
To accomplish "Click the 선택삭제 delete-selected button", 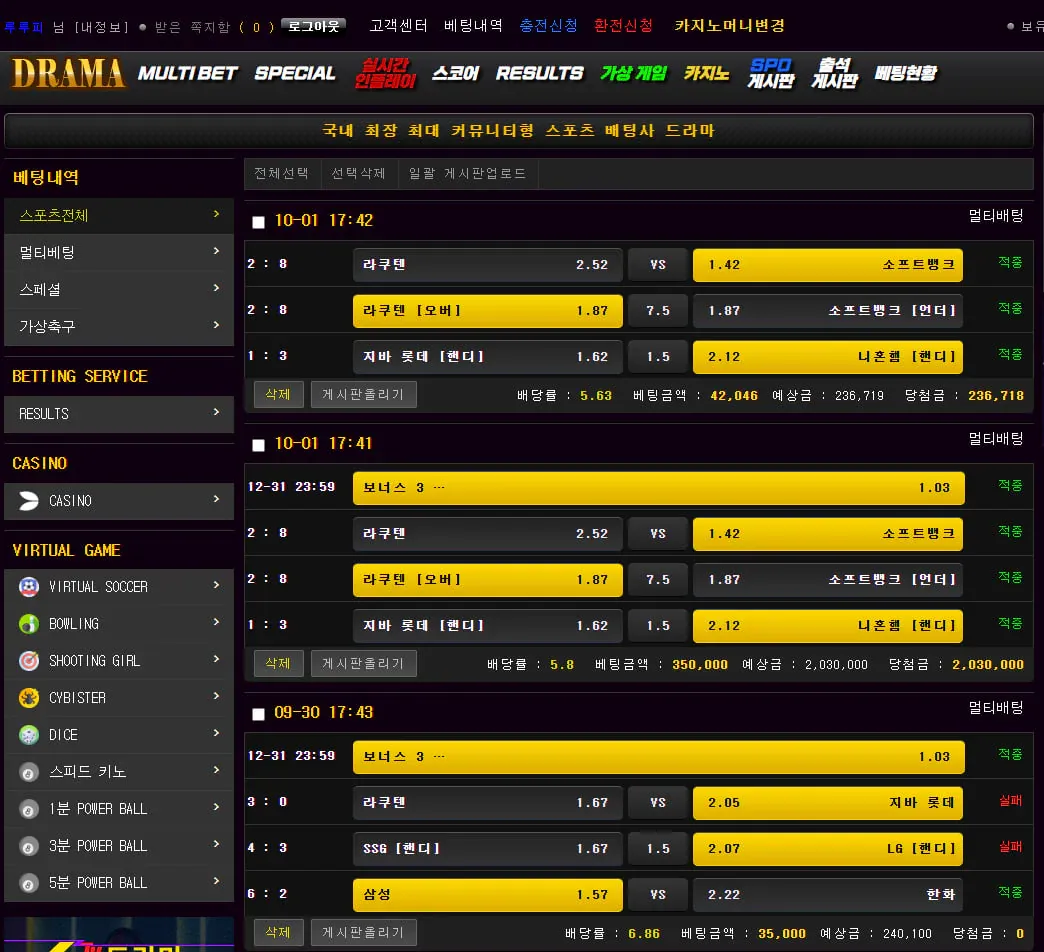I will click(x=359, y=173).
